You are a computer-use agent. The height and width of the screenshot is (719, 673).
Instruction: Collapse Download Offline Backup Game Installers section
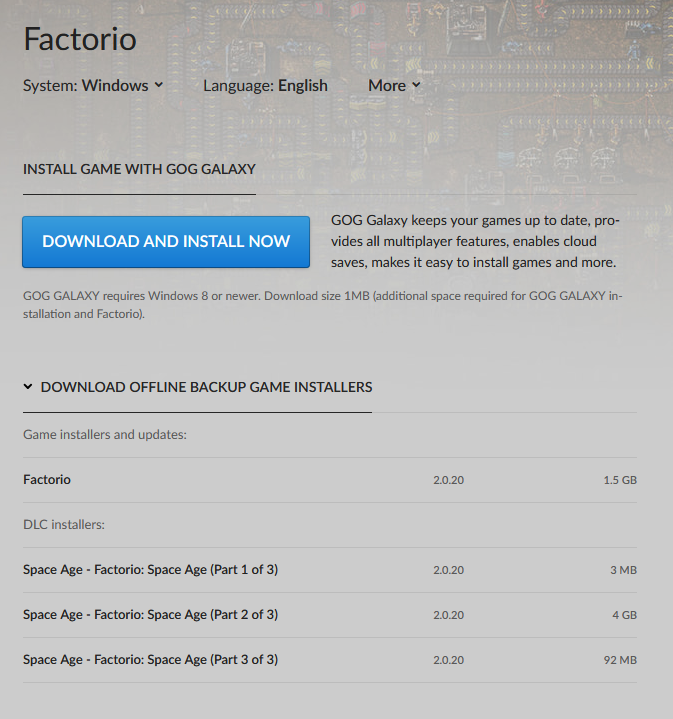(198, 387)
